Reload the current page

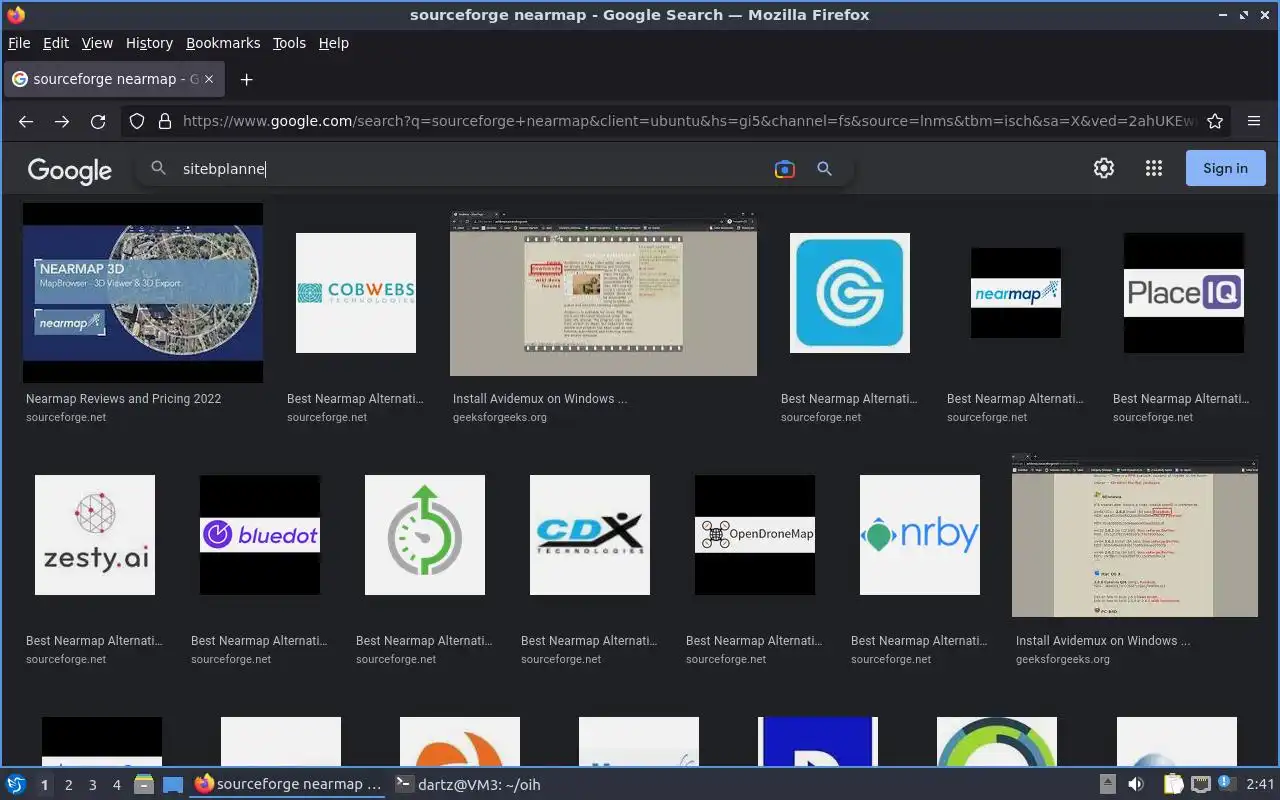[98, 121]
